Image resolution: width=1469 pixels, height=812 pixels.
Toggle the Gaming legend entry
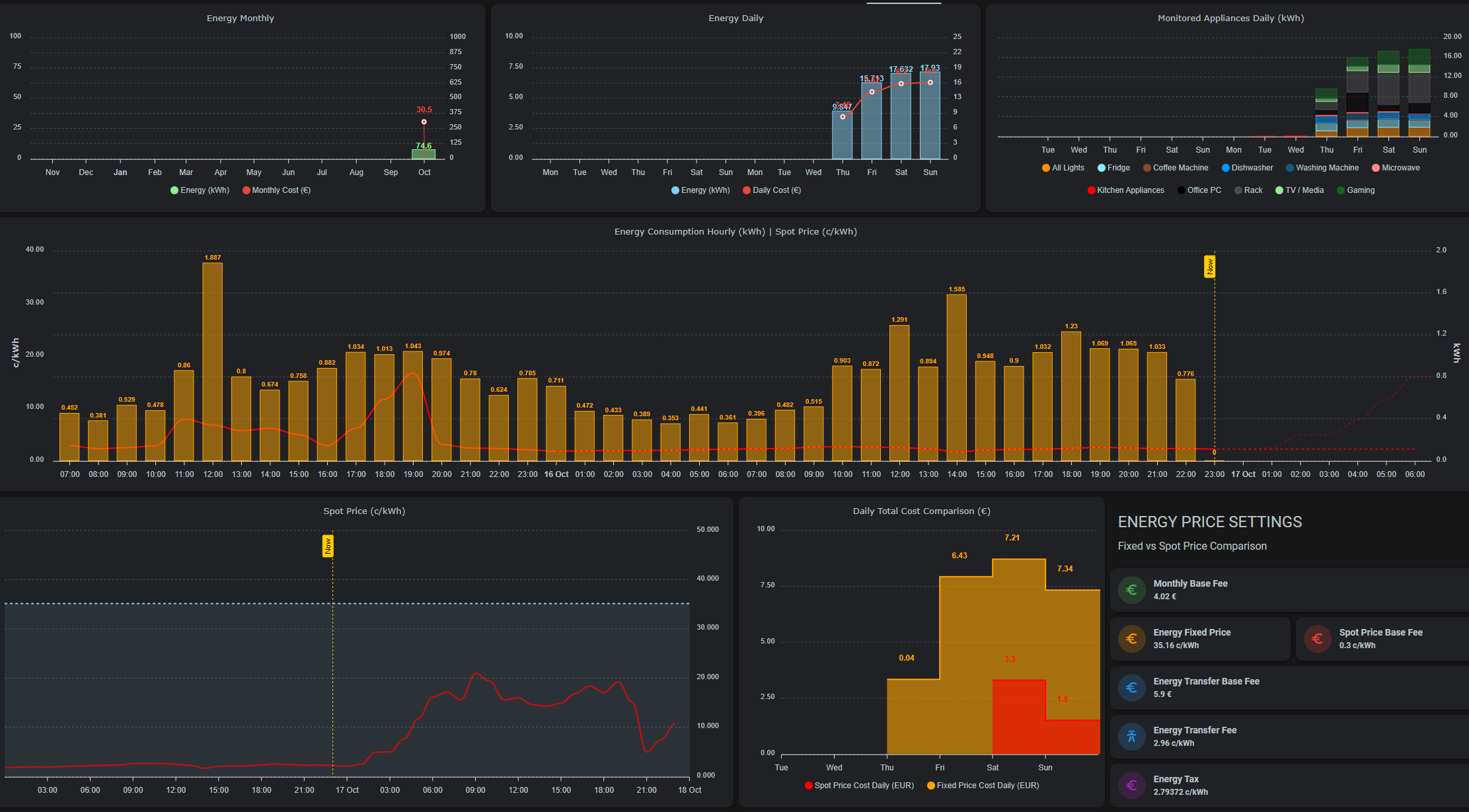tap(1356, 190)
